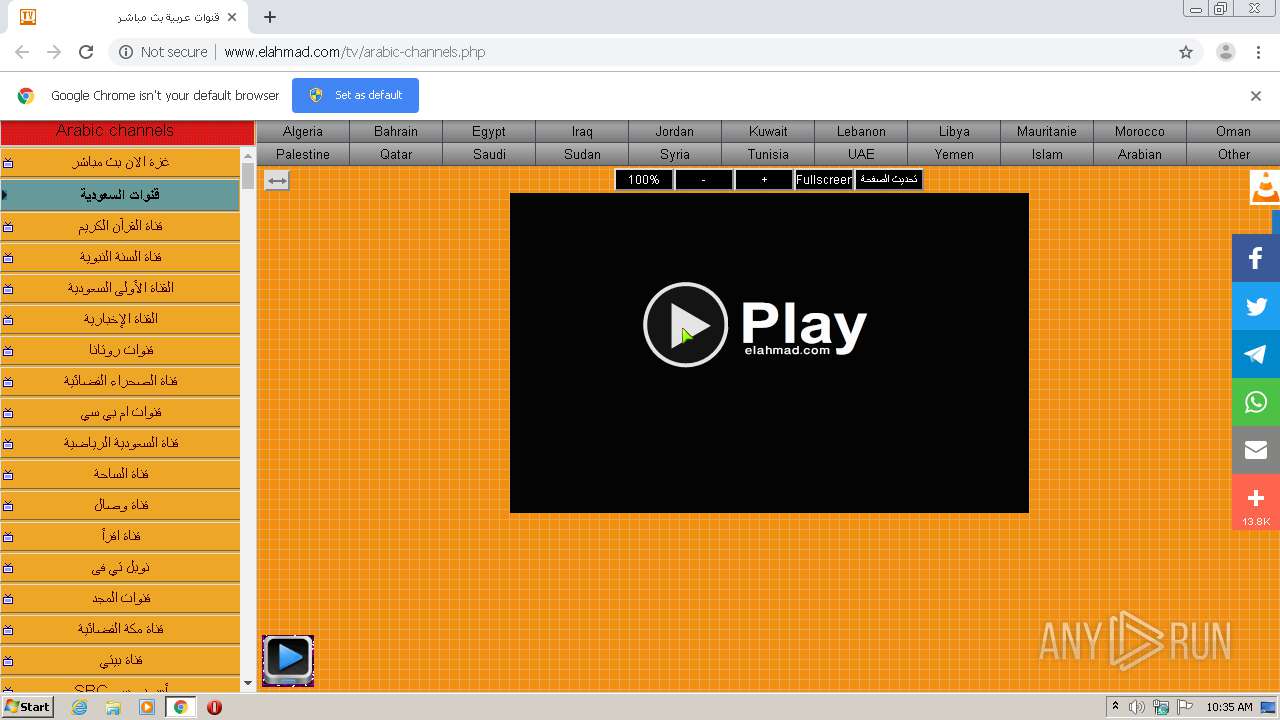1280x720 pixels.
Task: Open the Chrome three-dot menu
Action: click(x=1259, y=52)
